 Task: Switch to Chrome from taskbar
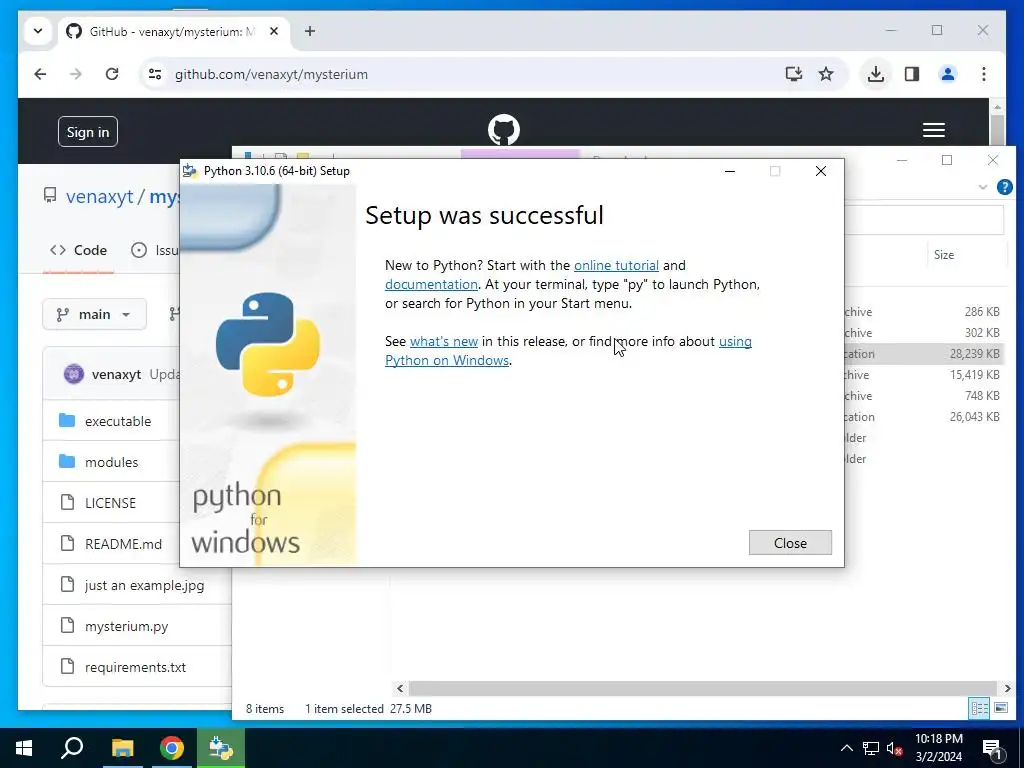pos(172,748)
